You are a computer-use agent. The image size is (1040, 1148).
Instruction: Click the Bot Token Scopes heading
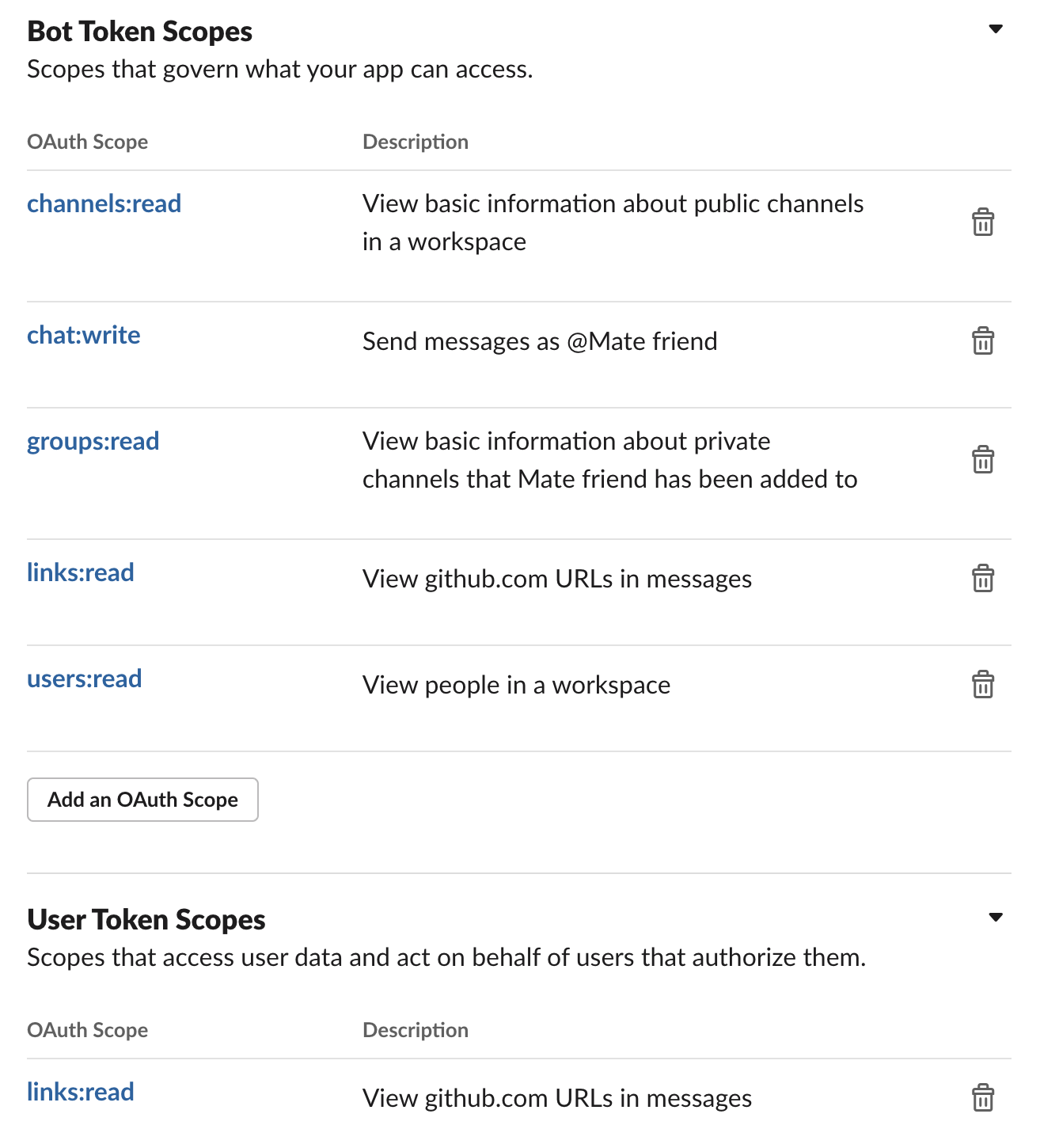tap(139, 32)
